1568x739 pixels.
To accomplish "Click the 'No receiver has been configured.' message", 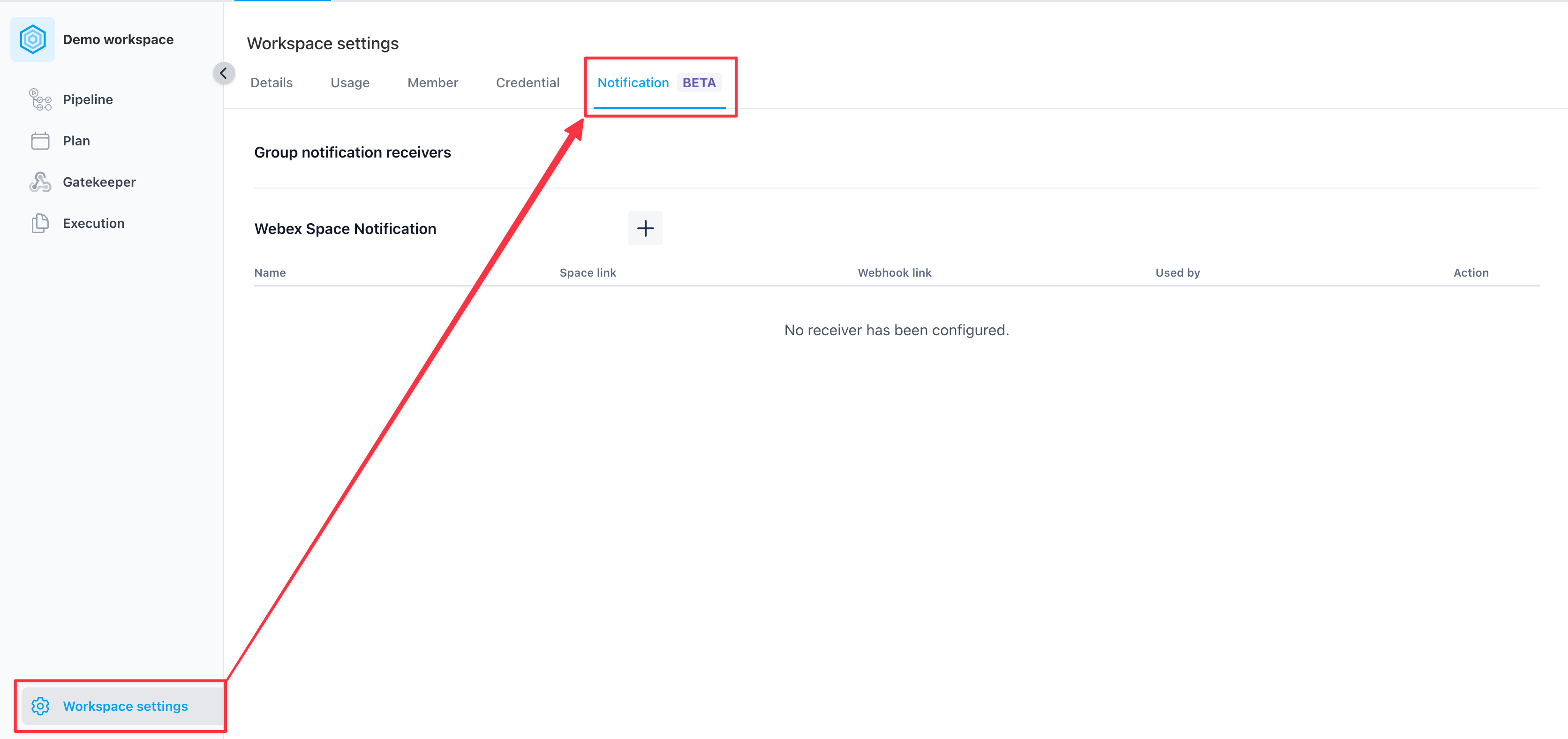I will [x=897, y=330].
